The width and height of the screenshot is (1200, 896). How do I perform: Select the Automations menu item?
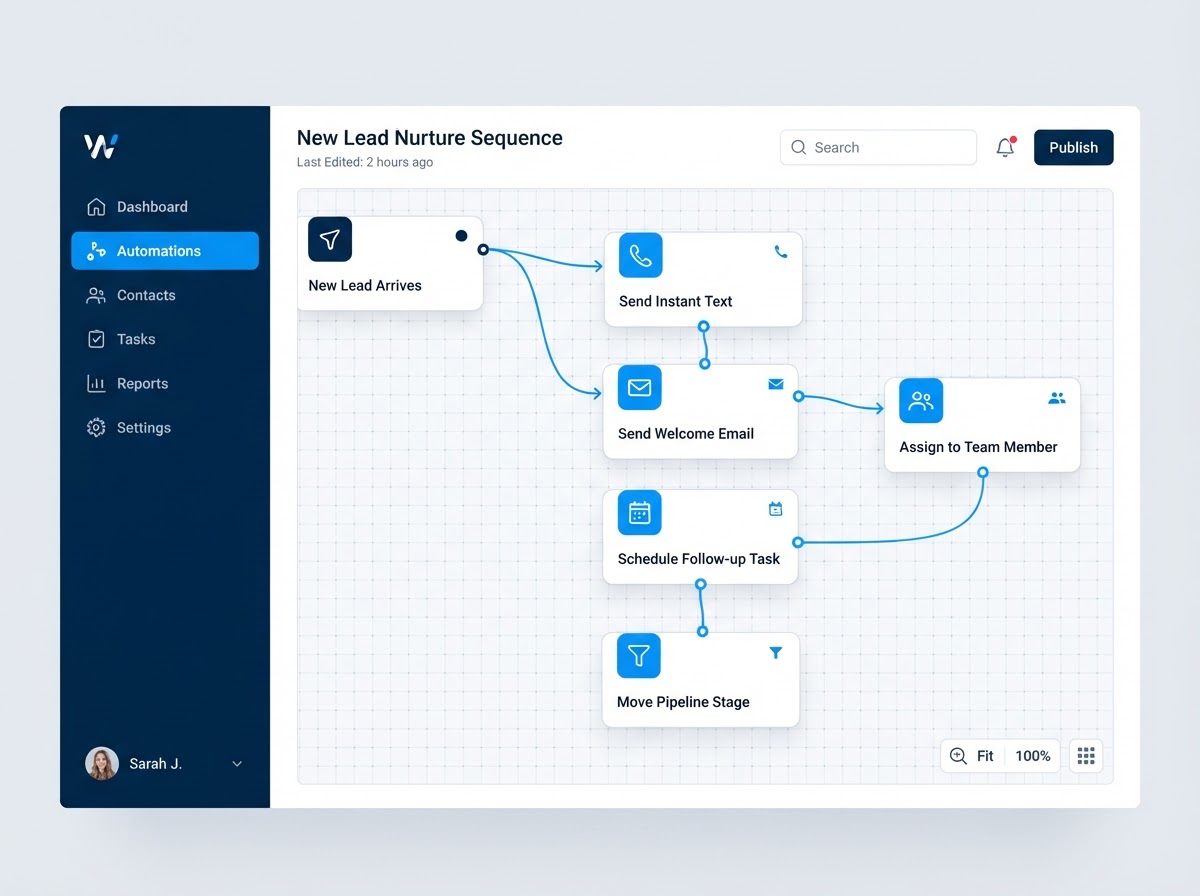(165, 251)
